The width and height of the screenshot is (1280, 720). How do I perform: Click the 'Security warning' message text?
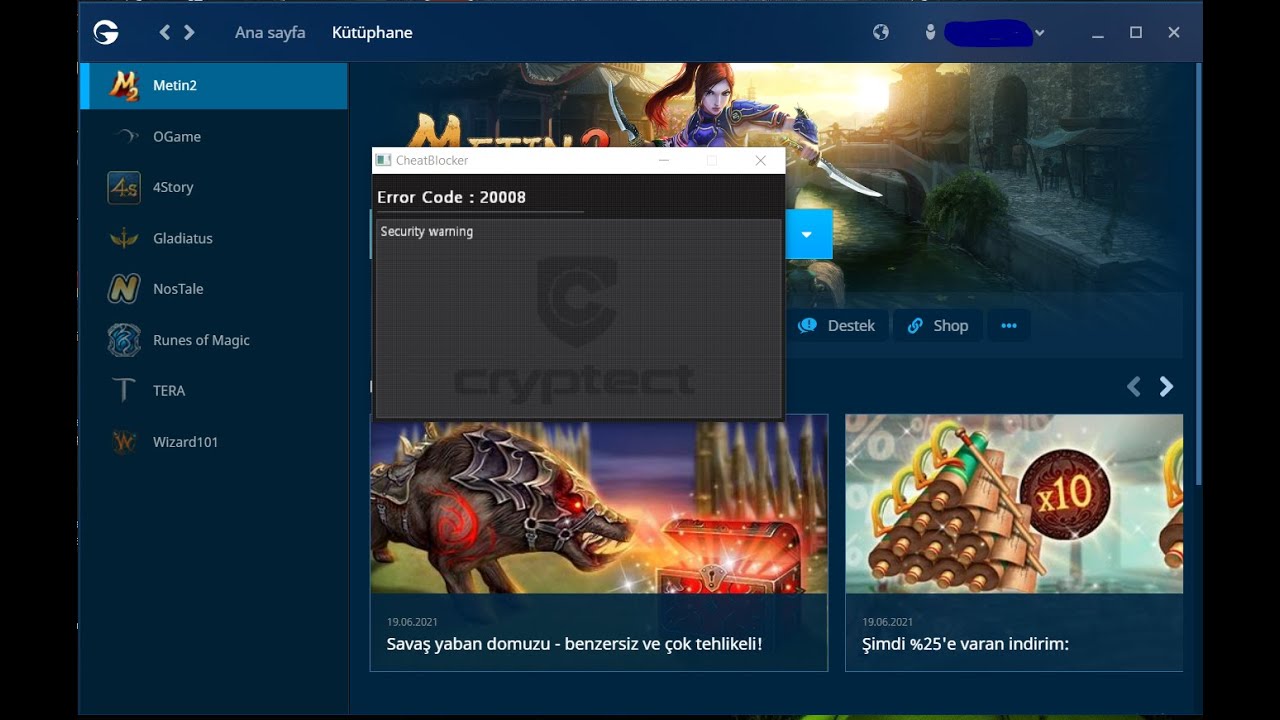pyautogui.click(x=427, y=231)
